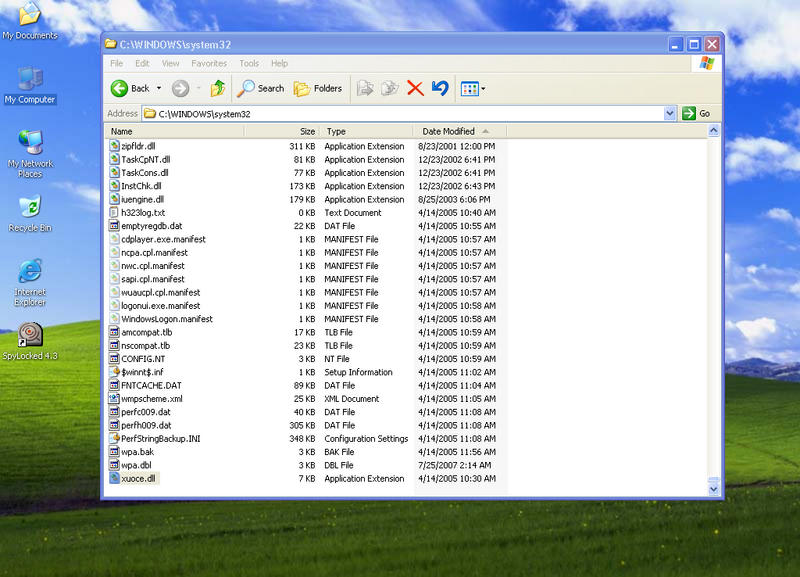Screen dimensions: 800x577
Task: Select the file perfc009.dat
Action: click(145, 412)
